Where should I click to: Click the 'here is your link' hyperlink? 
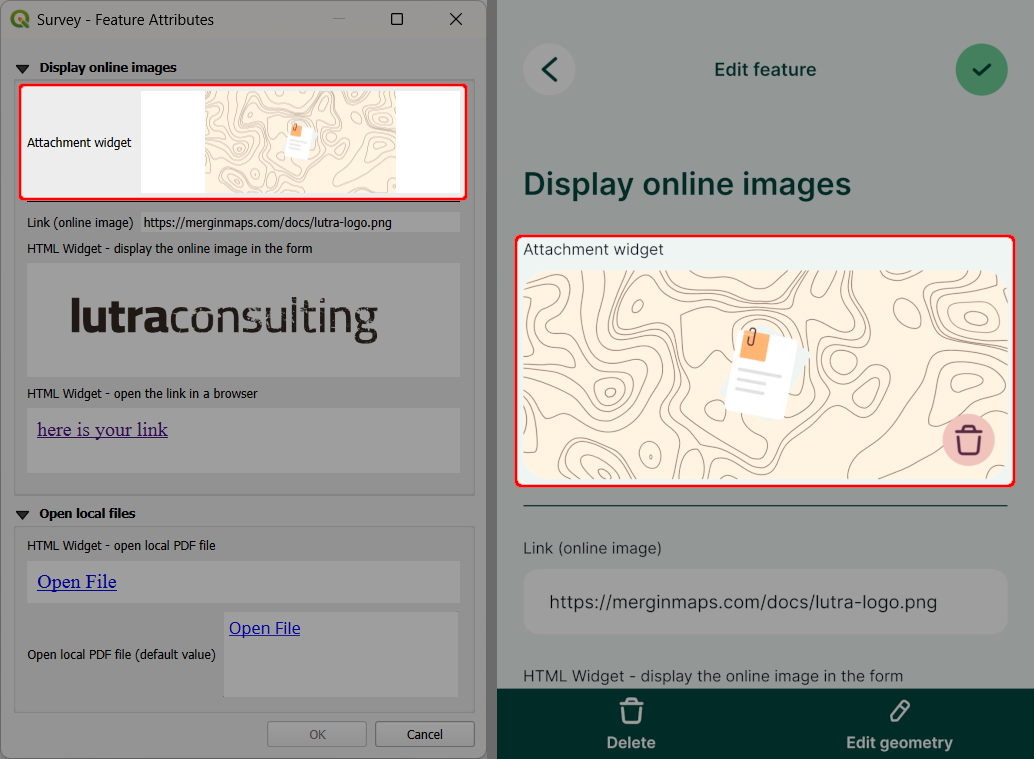pos(101,429)
